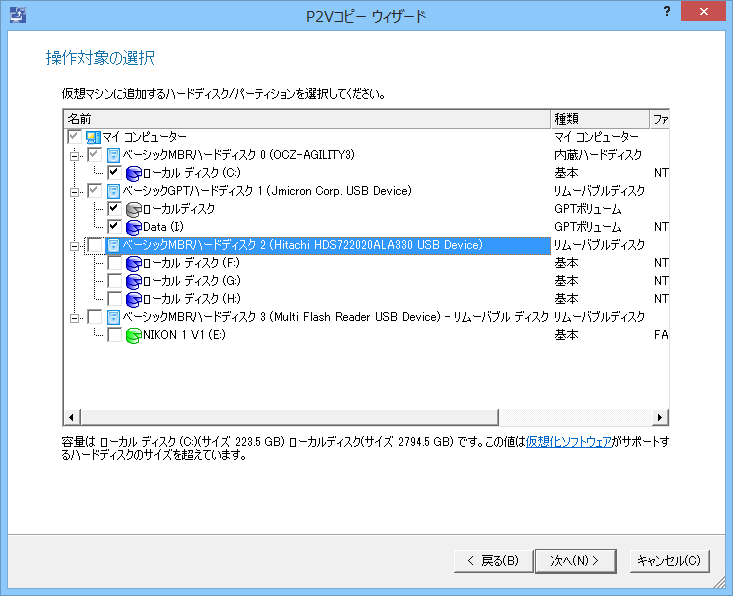The image size is (733, 596).
Task: Click the wizard app icon in title bar
Action: click(18, 15)
